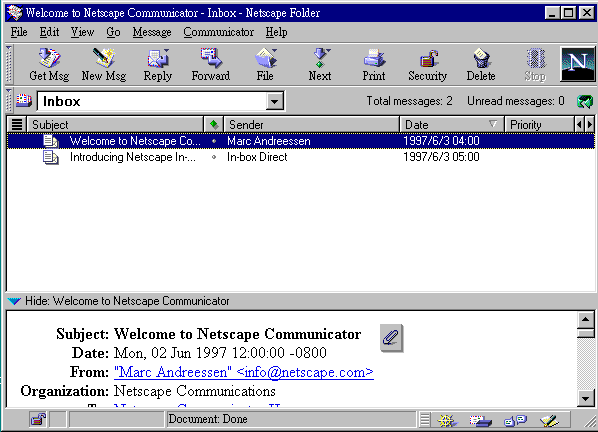Click the message pane scrollbar thumb
The width and height of the screenshot is (598, 432).
(585, 334)
